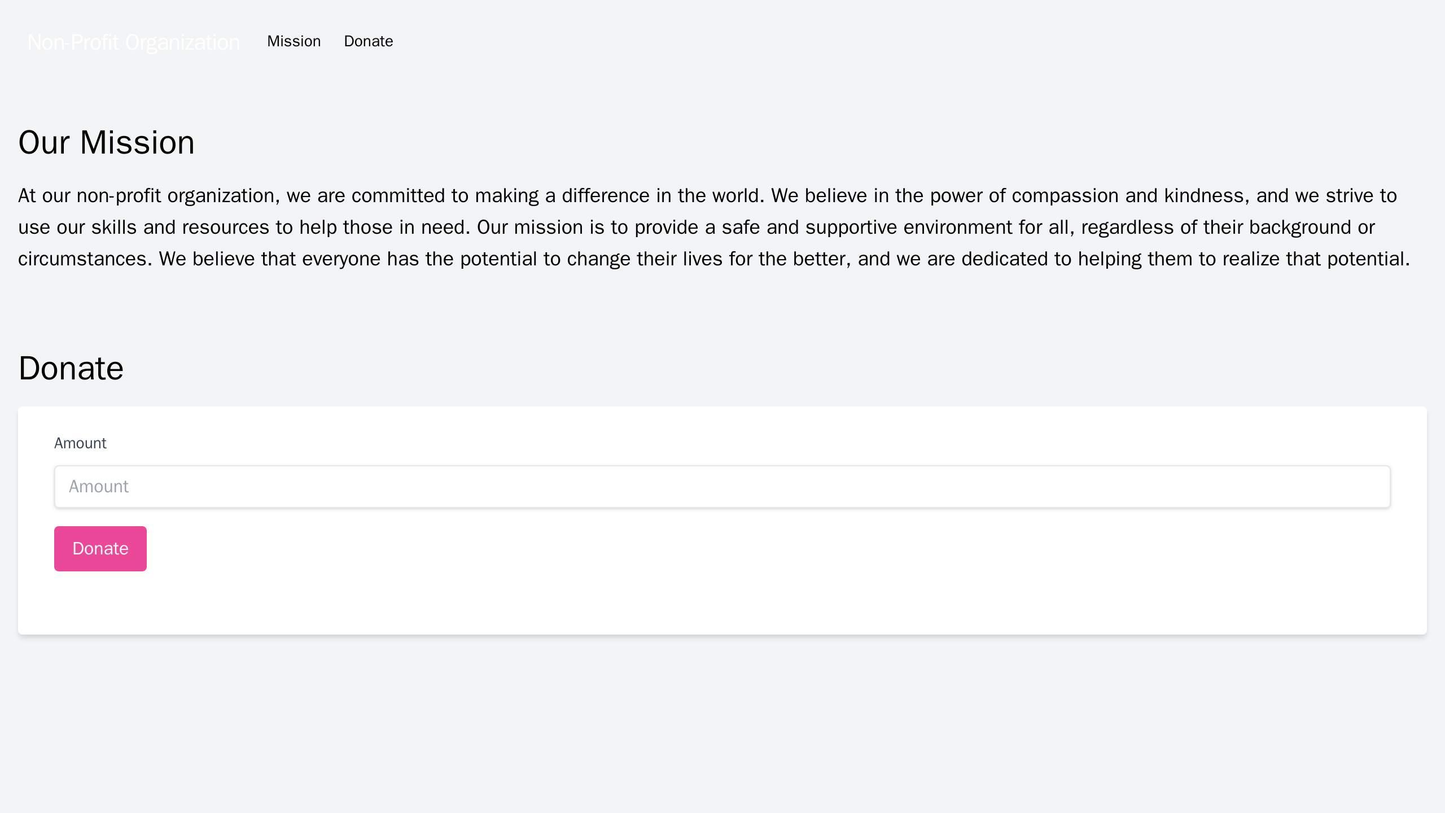Click the words "those in need"
Image resolution: width=1445 pixels, height=813 pixels.
[406, 228]
